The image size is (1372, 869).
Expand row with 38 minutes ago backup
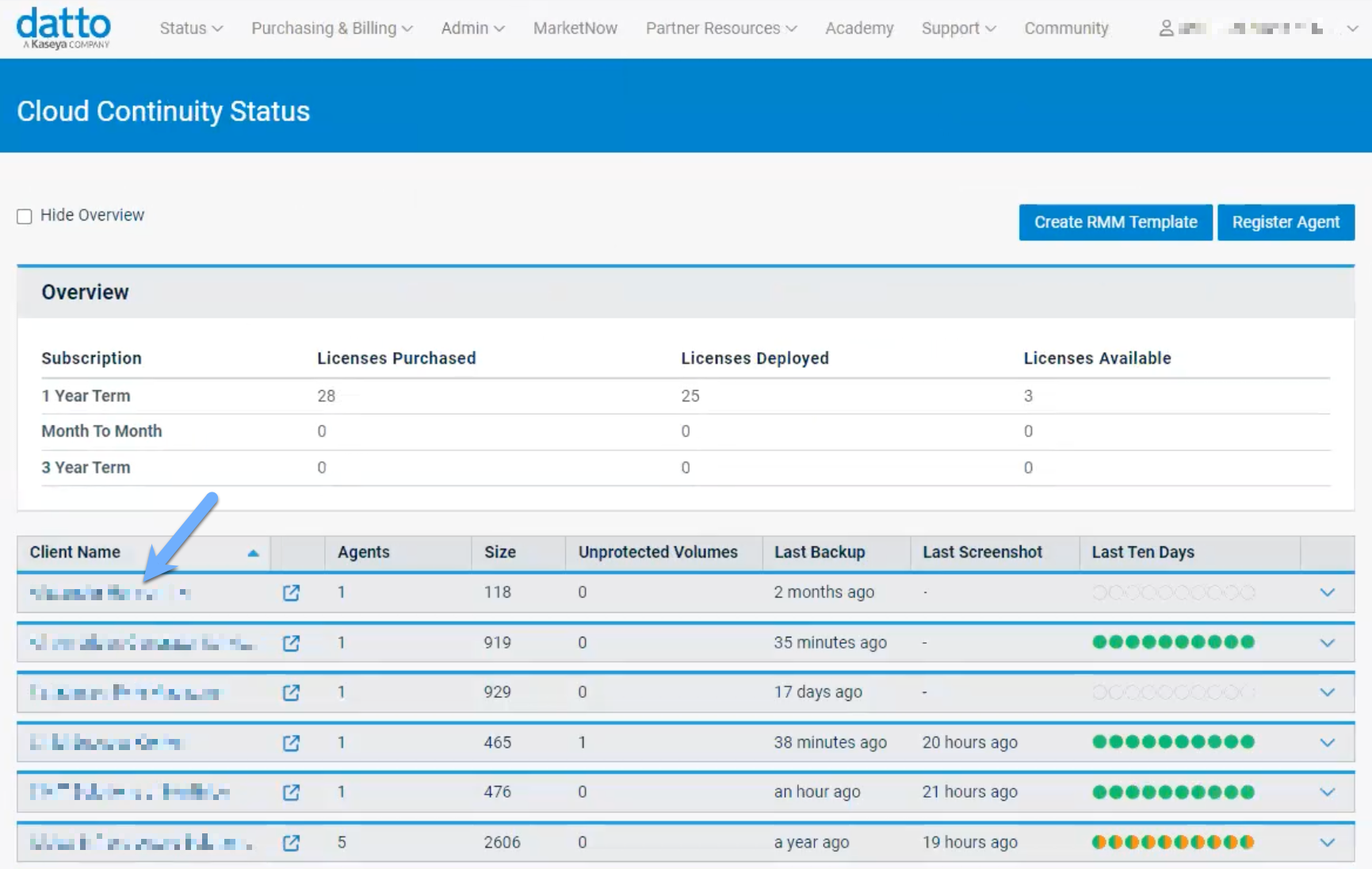[1328, 743]
